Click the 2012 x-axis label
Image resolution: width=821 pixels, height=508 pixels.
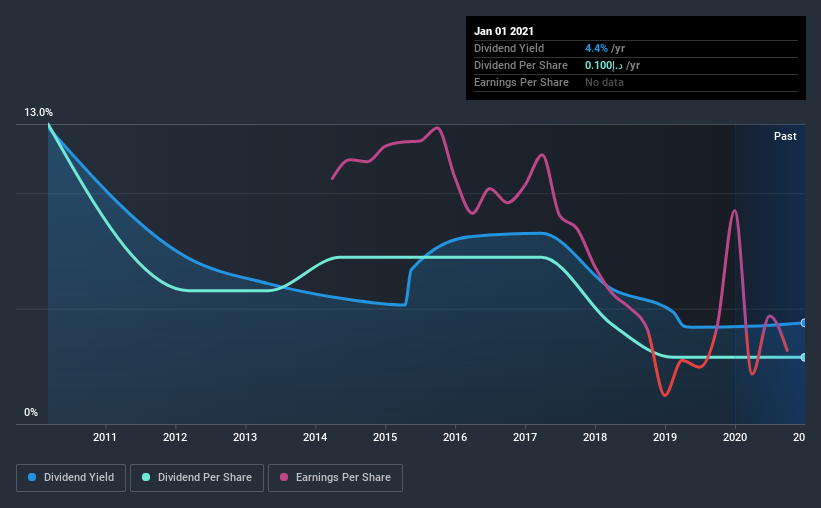pyautogui.click(x=175, y=437)
